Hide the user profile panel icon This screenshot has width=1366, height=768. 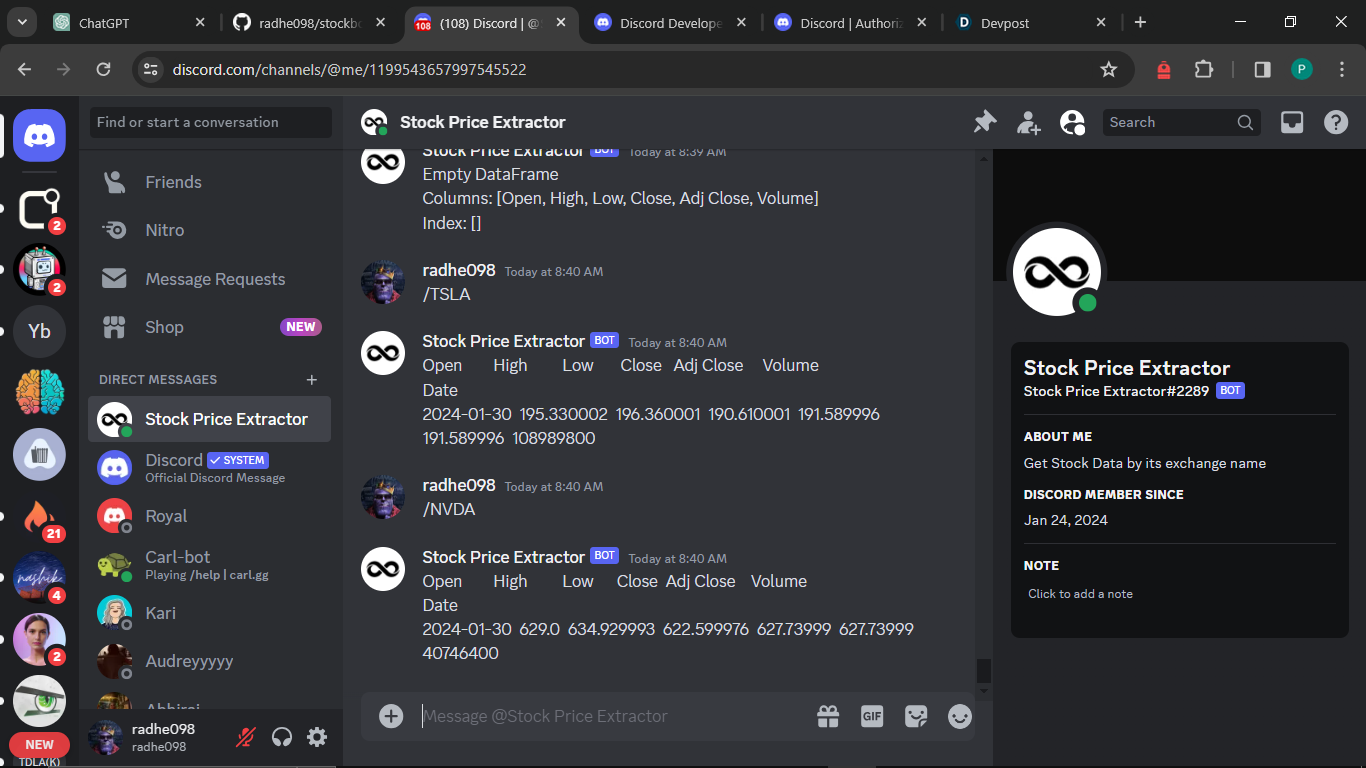[x=1072, y=122]
